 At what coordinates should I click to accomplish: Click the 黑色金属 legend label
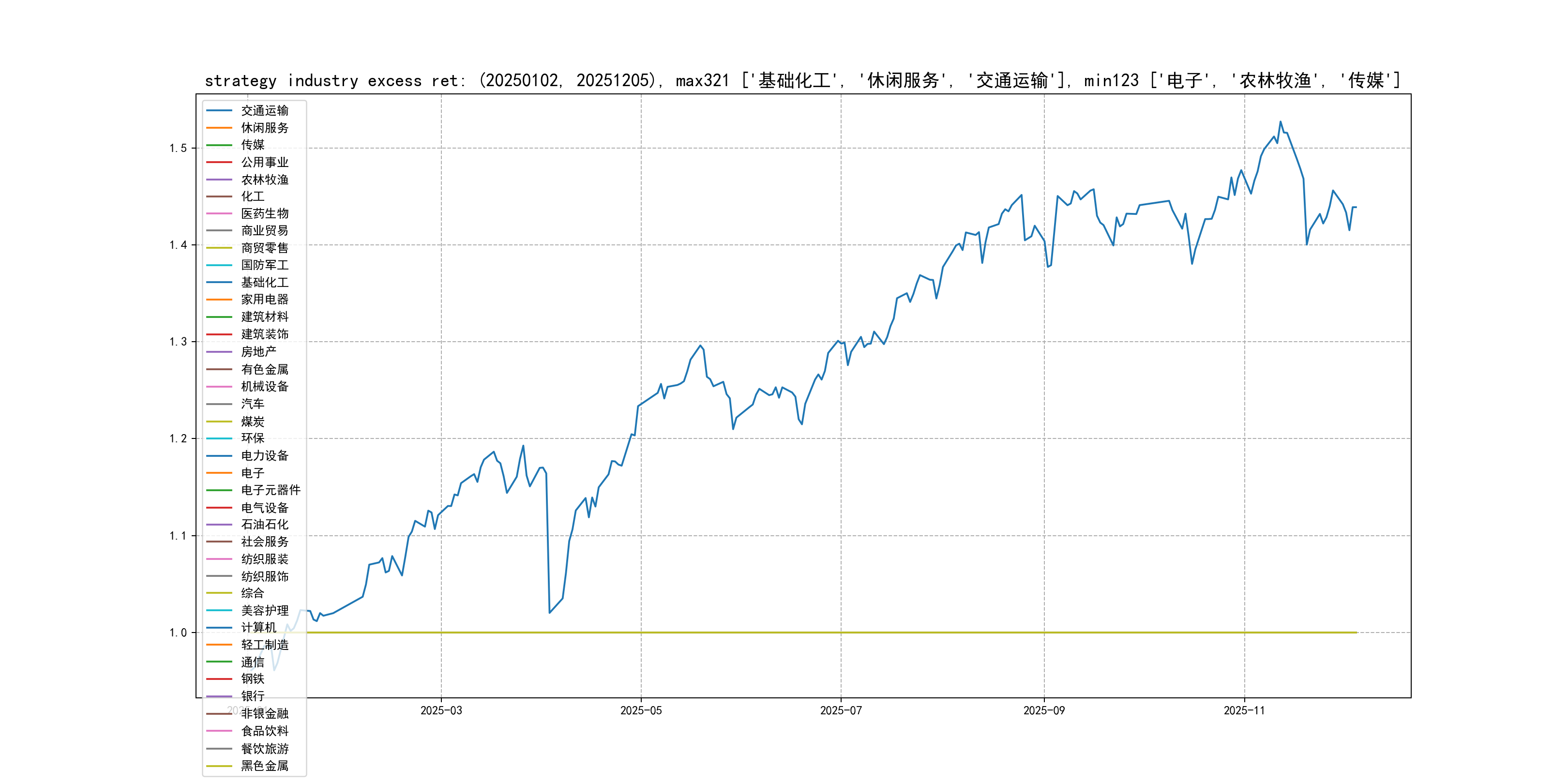pos(264,766)
